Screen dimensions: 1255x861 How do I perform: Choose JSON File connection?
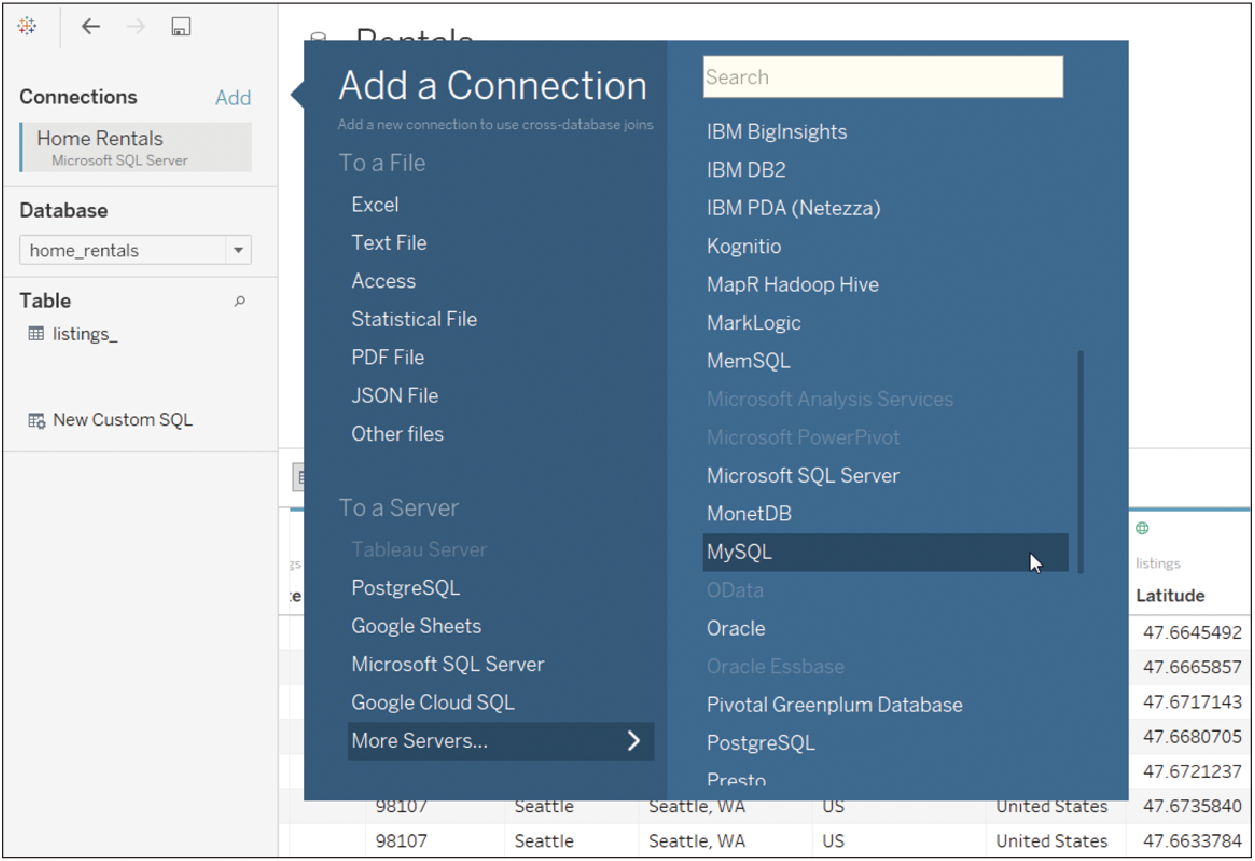tap(395, 395)
